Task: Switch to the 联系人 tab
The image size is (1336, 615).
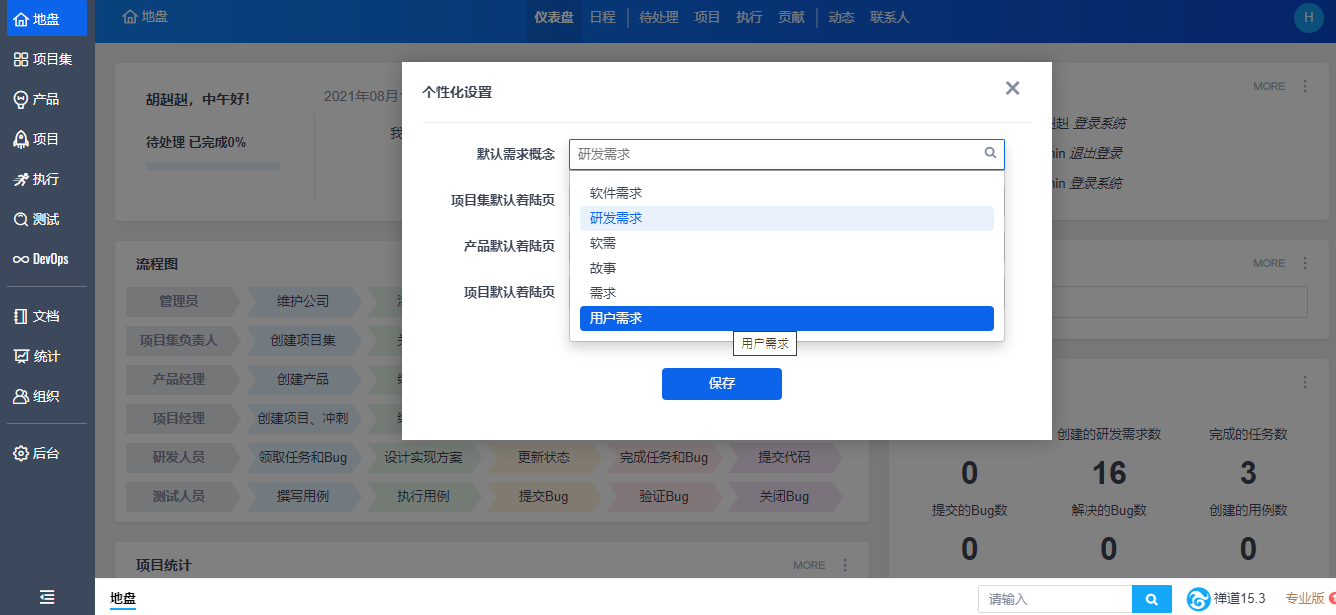Action: coord(889,17)
